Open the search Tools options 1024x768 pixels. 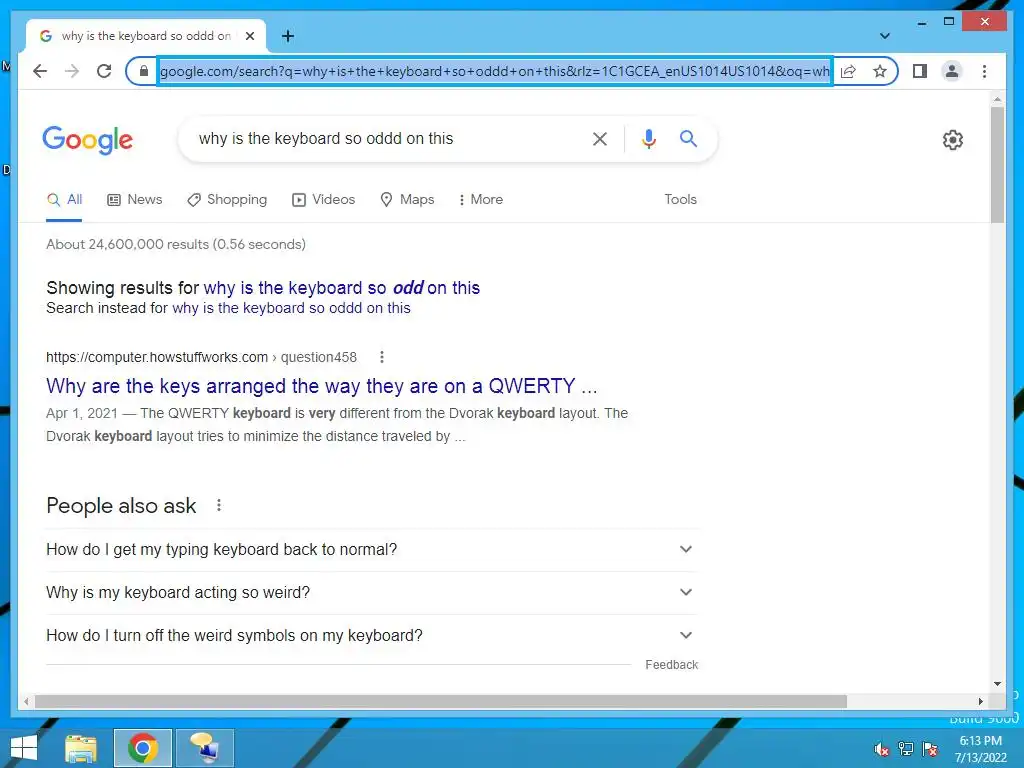[680, 200]
